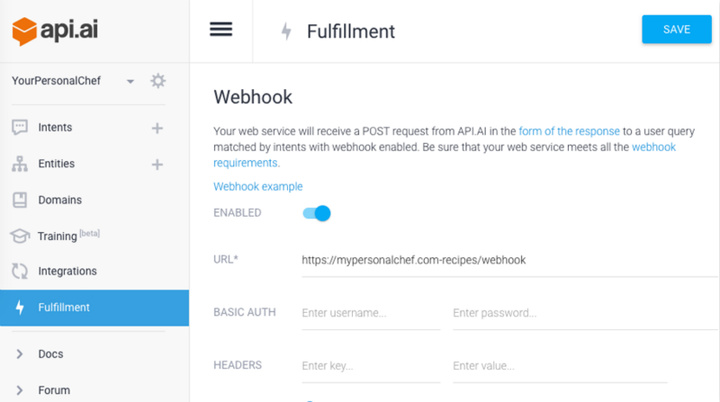Select the Training graduation cap icon
Screen dimensions: 720x402
coord(20,236)
